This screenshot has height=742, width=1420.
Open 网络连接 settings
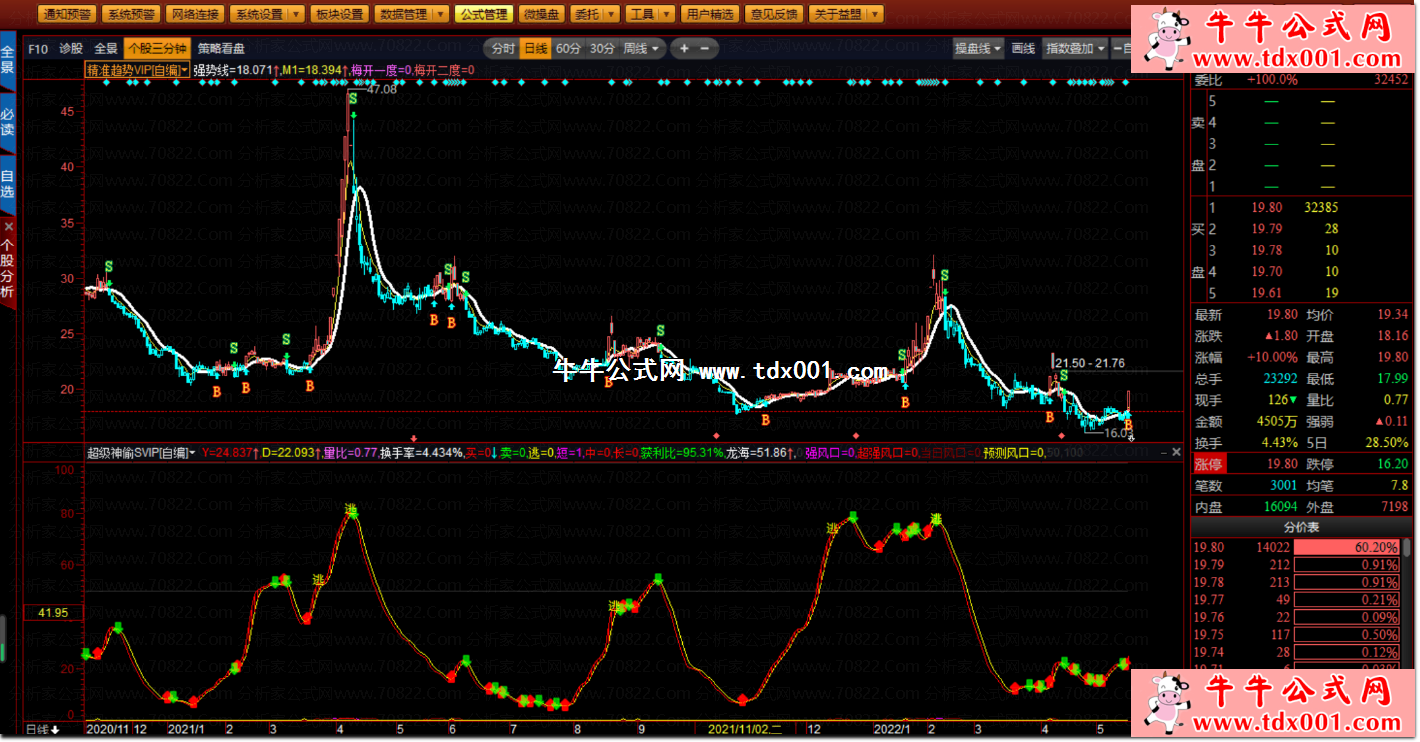(195, 14)
